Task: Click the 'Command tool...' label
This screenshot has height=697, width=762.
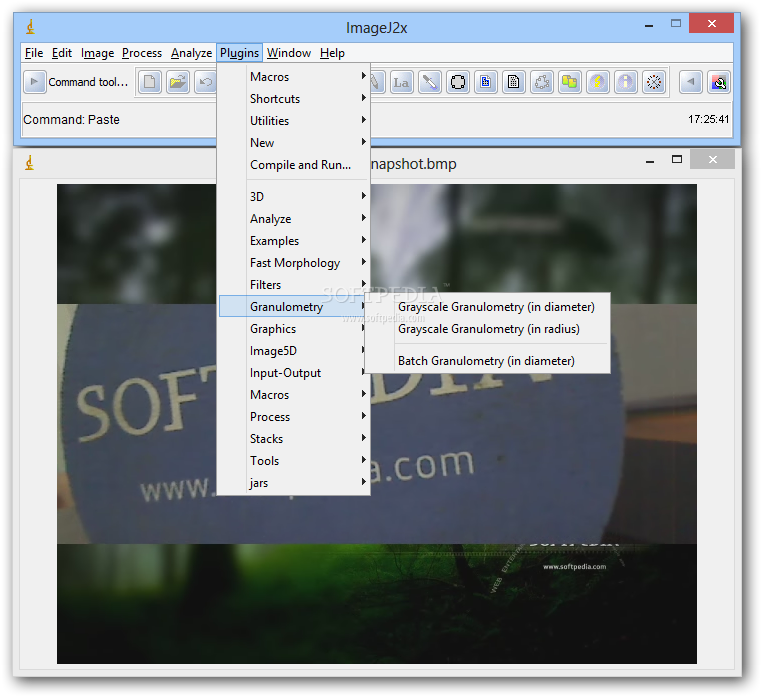Action: 88,82
